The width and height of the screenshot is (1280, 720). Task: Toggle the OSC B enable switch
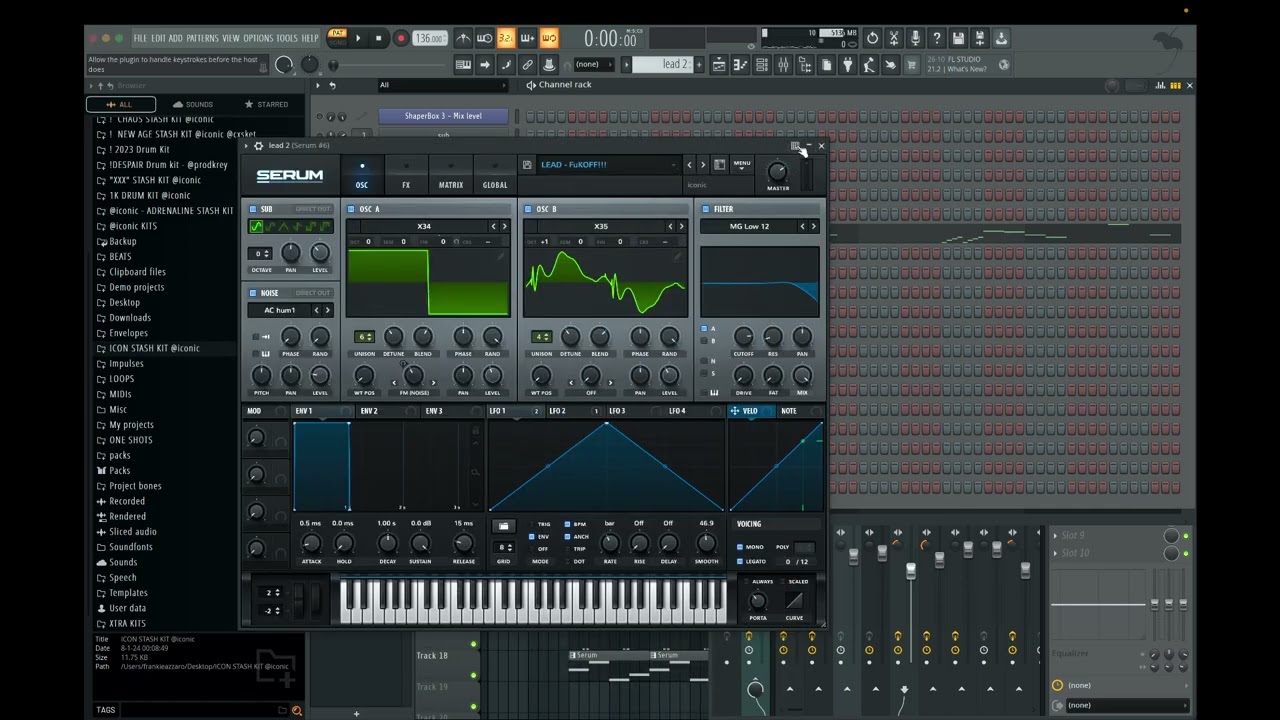point(527,209)
